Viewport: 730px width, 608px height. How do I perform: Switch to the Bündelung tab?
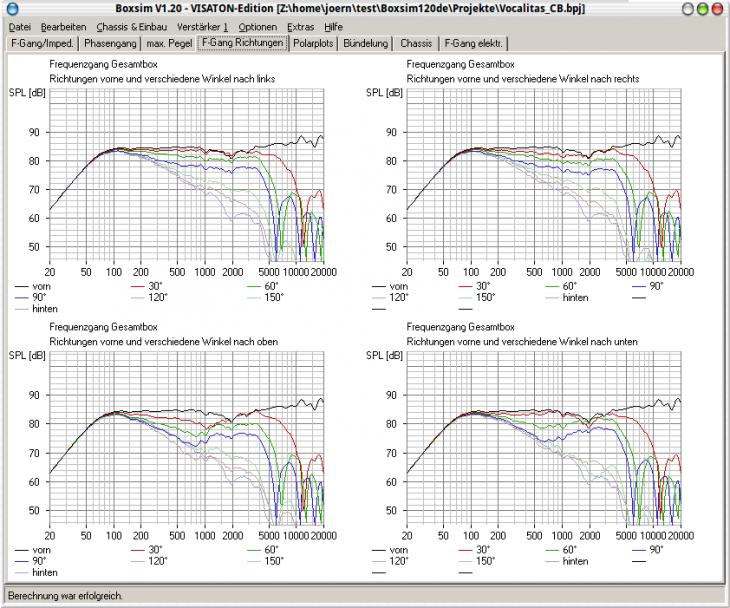pos(365,43)
